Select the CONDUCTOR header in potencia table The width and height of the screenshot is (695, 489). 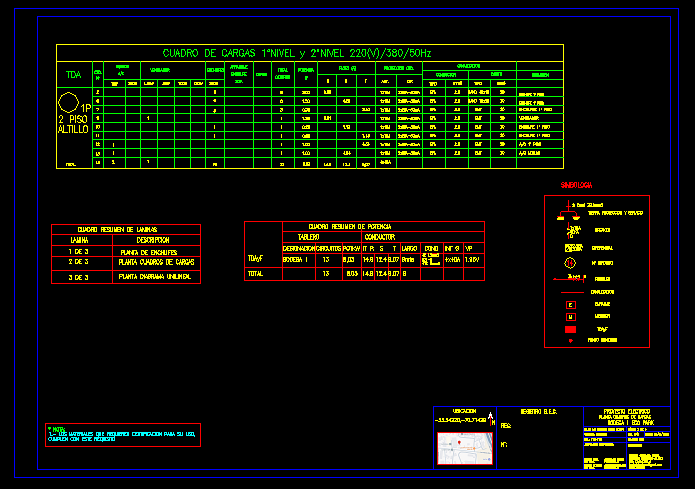click(x=380, y=237)
